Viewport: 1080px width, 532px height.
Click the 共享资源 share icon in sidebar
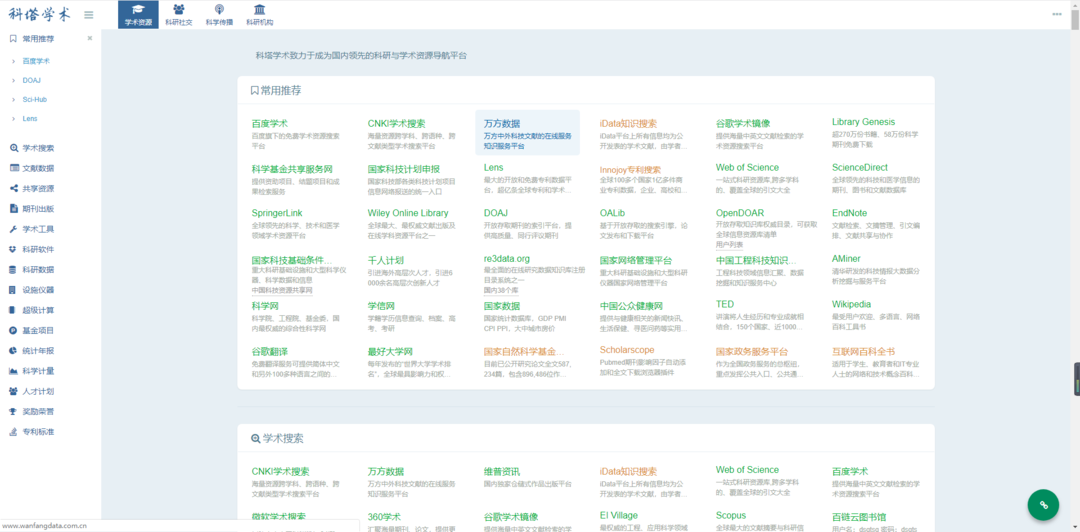pyautogui.click(x=14, y=189)
